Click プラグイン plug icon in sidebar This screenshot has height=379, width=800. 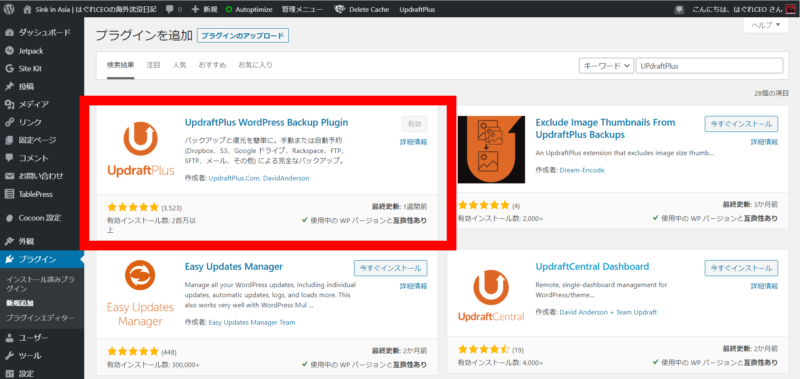pyautogui.click(x=9, y=260)
